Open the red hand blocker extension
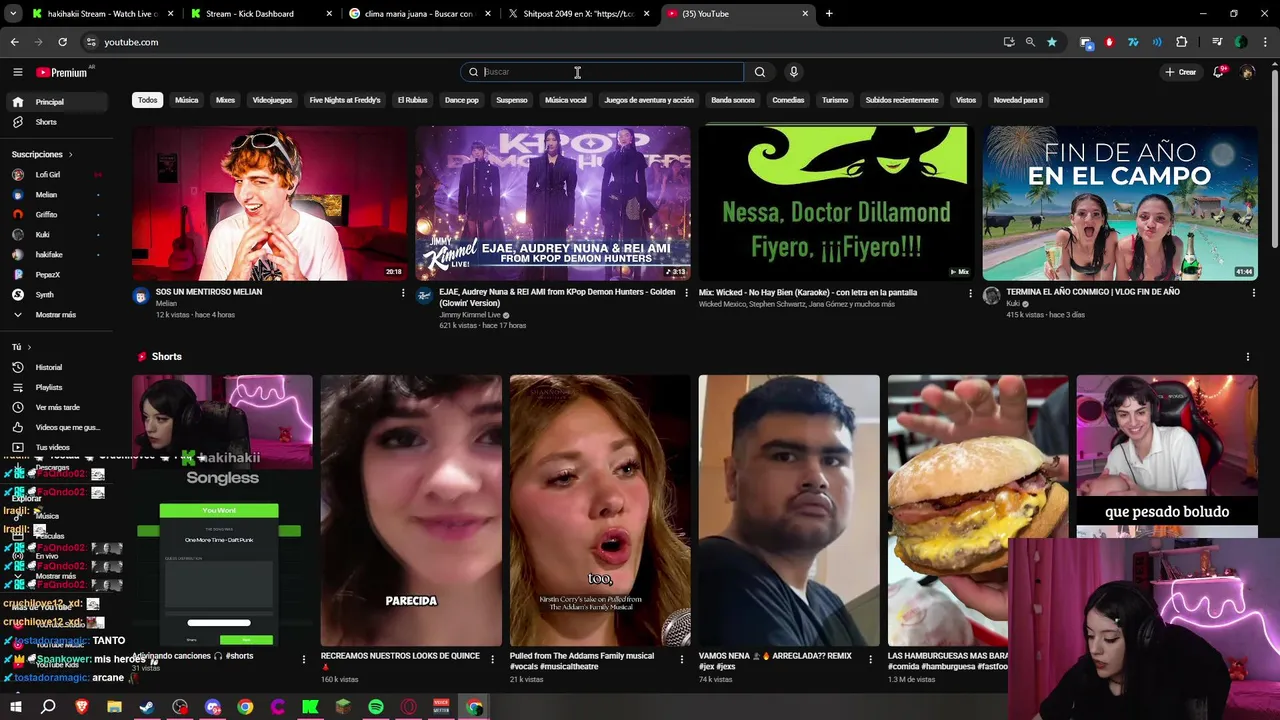Viewport: 1280px width, 720px height. pos(1109,42)
